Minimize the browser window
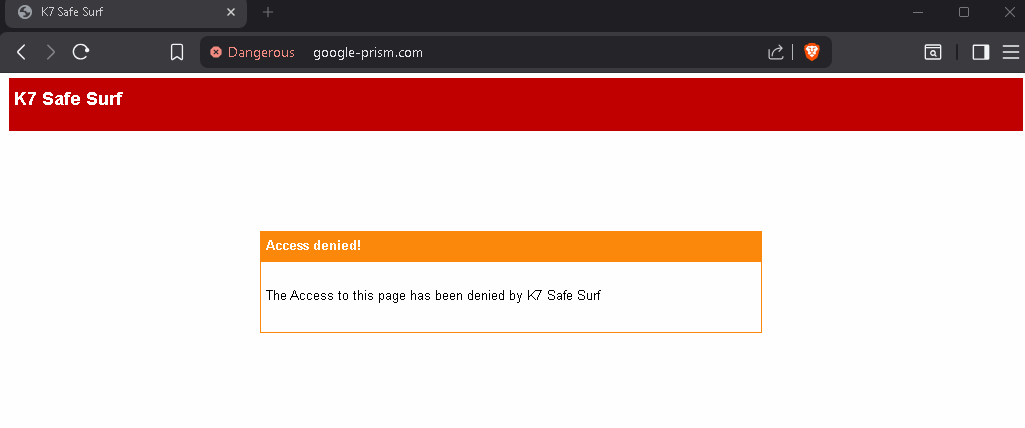The width and height of the screenshot is (1025, 428). (x=918, y=12)
